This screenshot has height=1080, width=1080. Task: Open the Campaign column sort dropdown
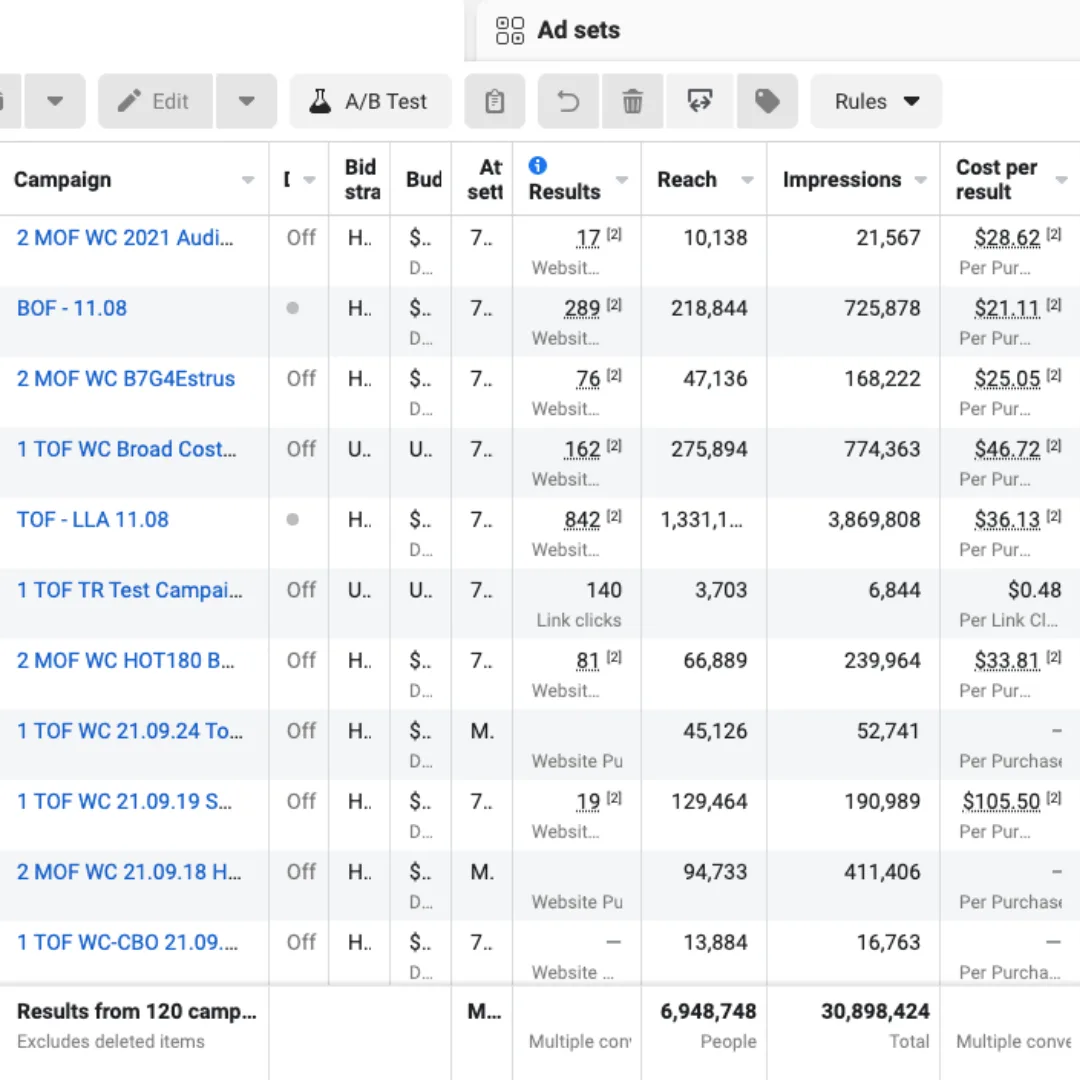(x=248, y=181)
